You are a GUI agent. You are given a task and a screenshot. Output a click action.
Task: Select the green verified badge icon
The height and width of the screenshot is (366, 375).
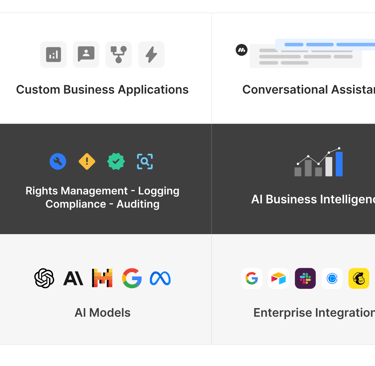[116, 162]
